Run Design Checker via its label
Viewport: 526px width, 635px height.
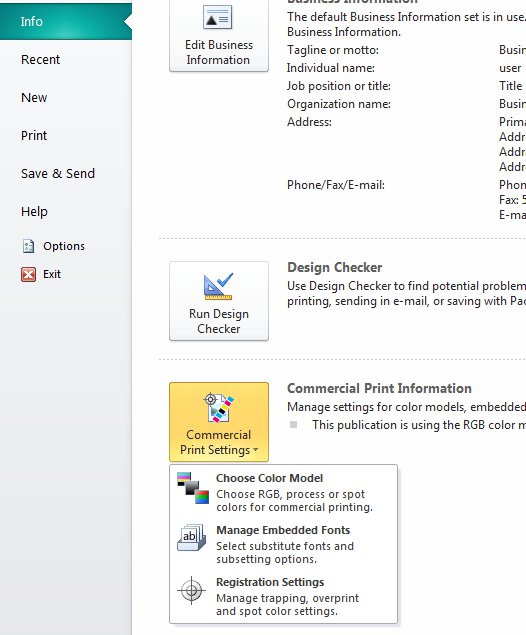[219, 321]
